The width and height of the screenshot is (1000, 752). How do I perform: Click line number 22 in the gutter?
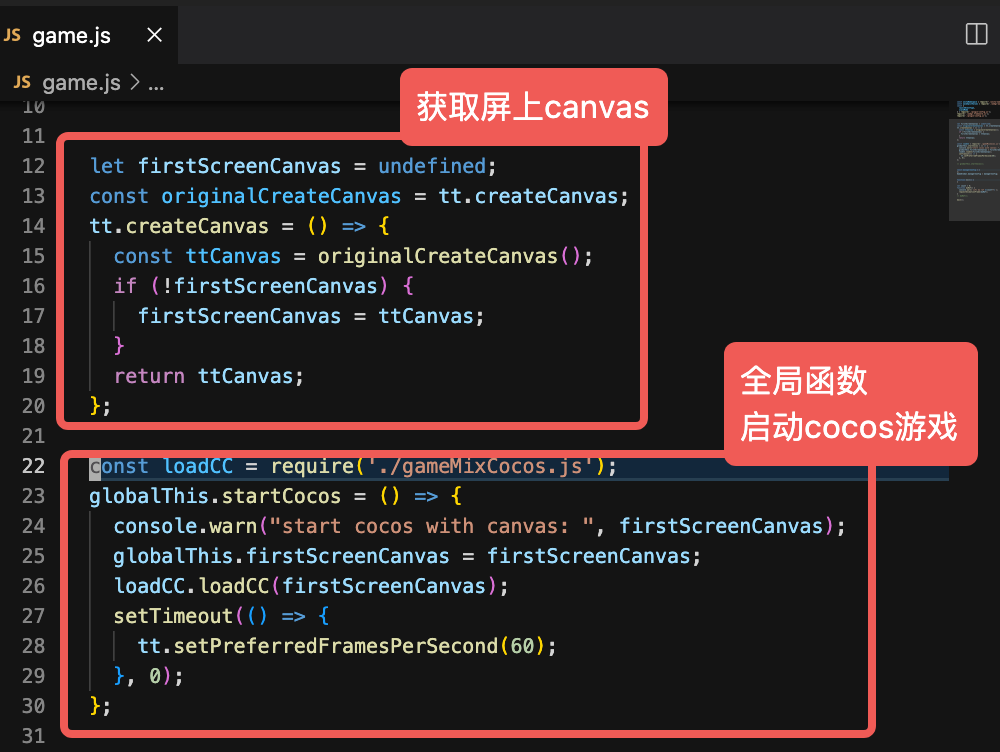click(33, 466)
